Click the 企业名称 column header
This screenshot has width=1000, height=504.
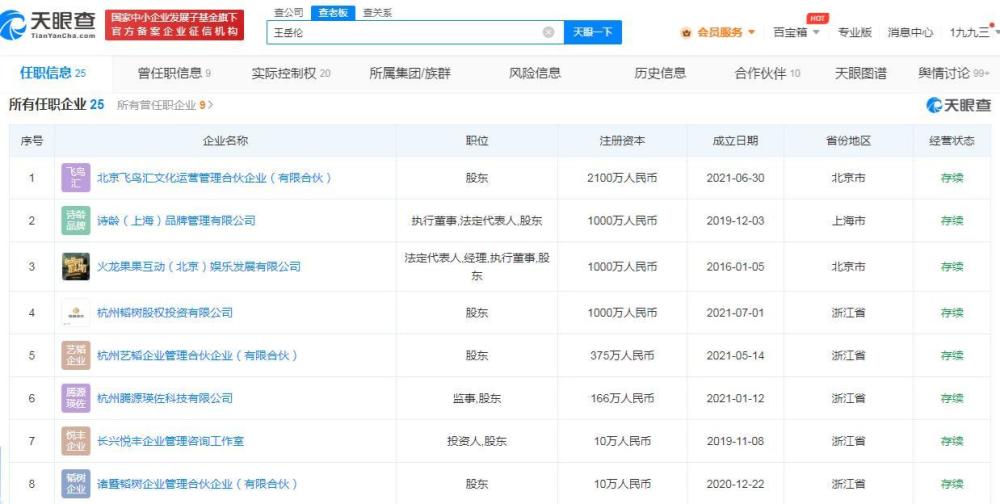[225, 141]
